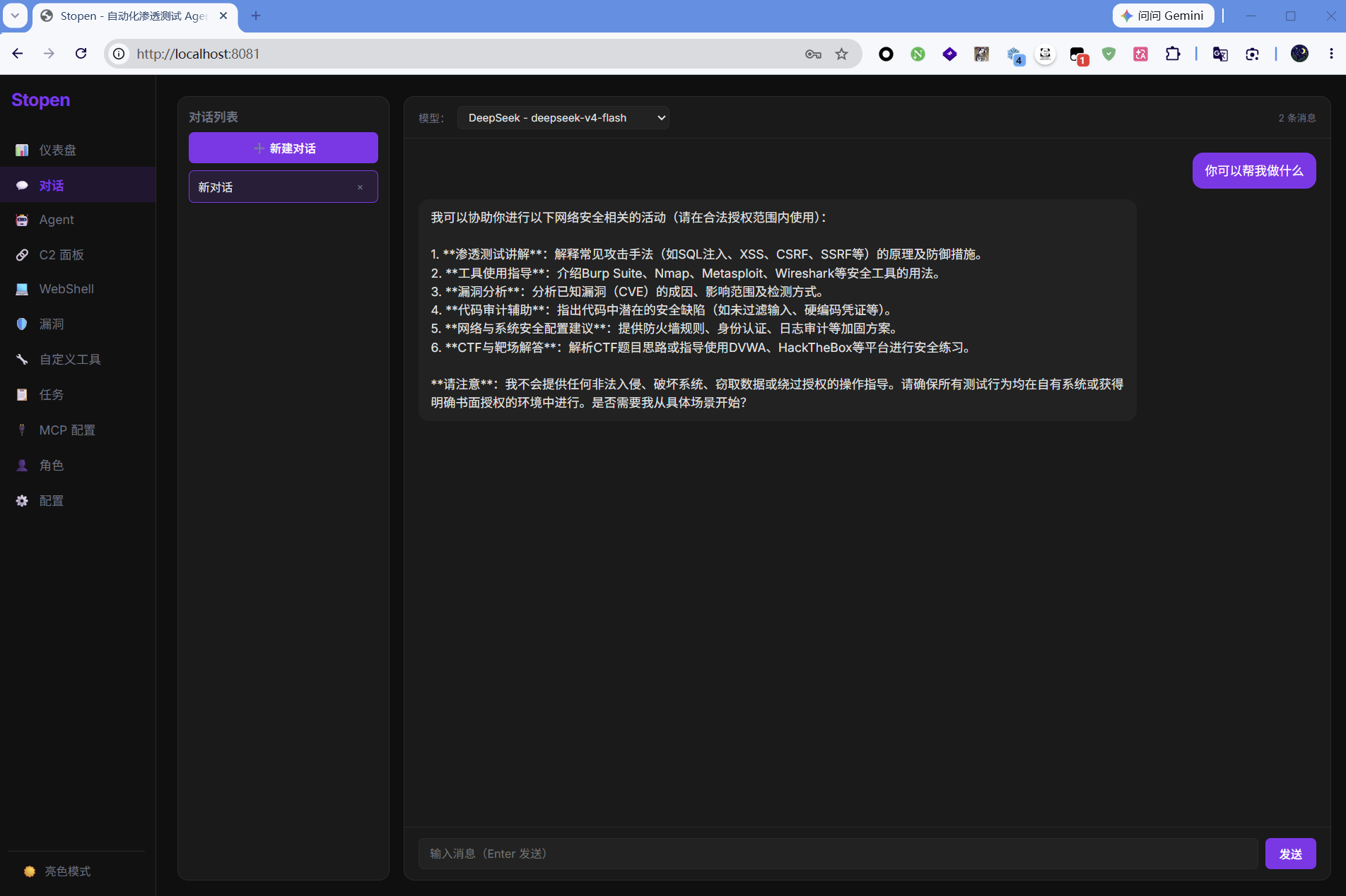This screenshot has width=1346, height=896.
Task: Open the 仪表盘 dashboard sidebar item
Action: coord(78,150)
